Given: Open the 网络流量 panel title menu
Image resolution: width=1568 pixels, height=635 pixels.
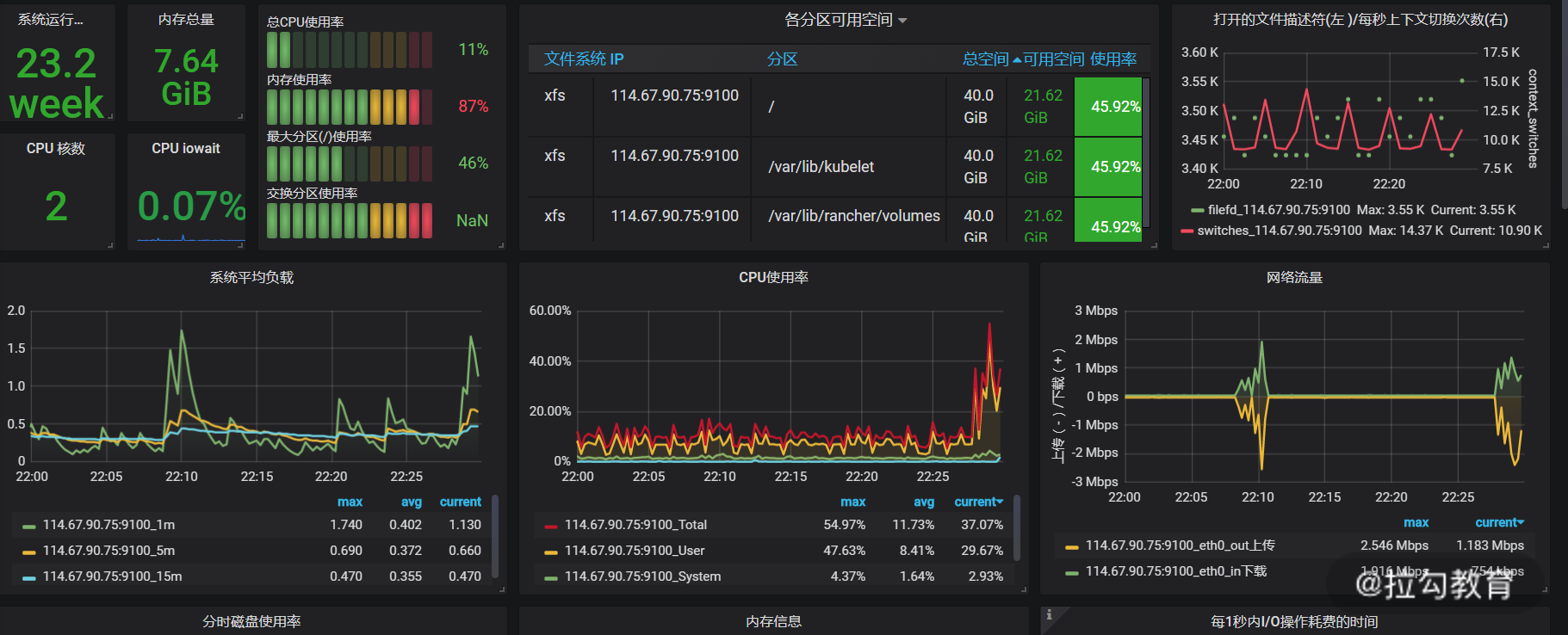Looking at the screenshot, I should point(1293,277).
